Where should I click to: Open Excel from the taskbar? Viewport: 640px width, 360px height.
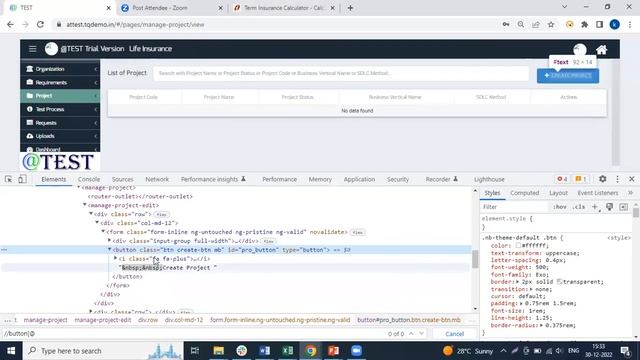click(288, 351)
